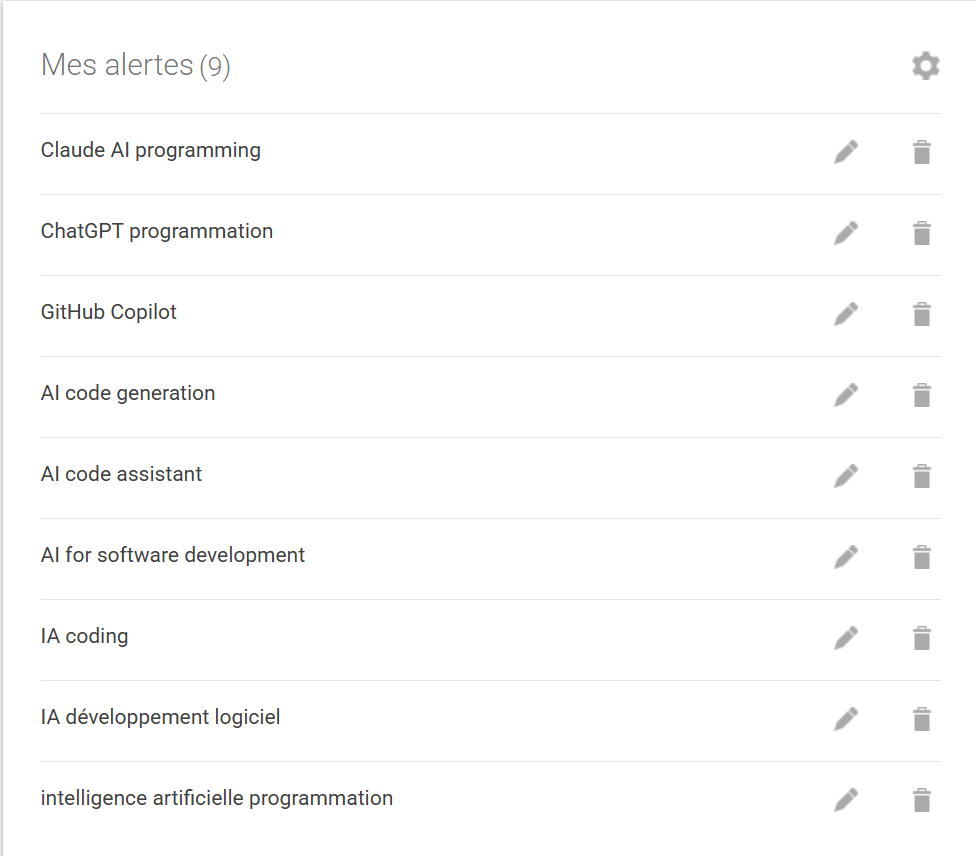This screenshot has width=976, height=856.
Task: Delete the 'Claude AI programming' alert
Action: [921, 150]
